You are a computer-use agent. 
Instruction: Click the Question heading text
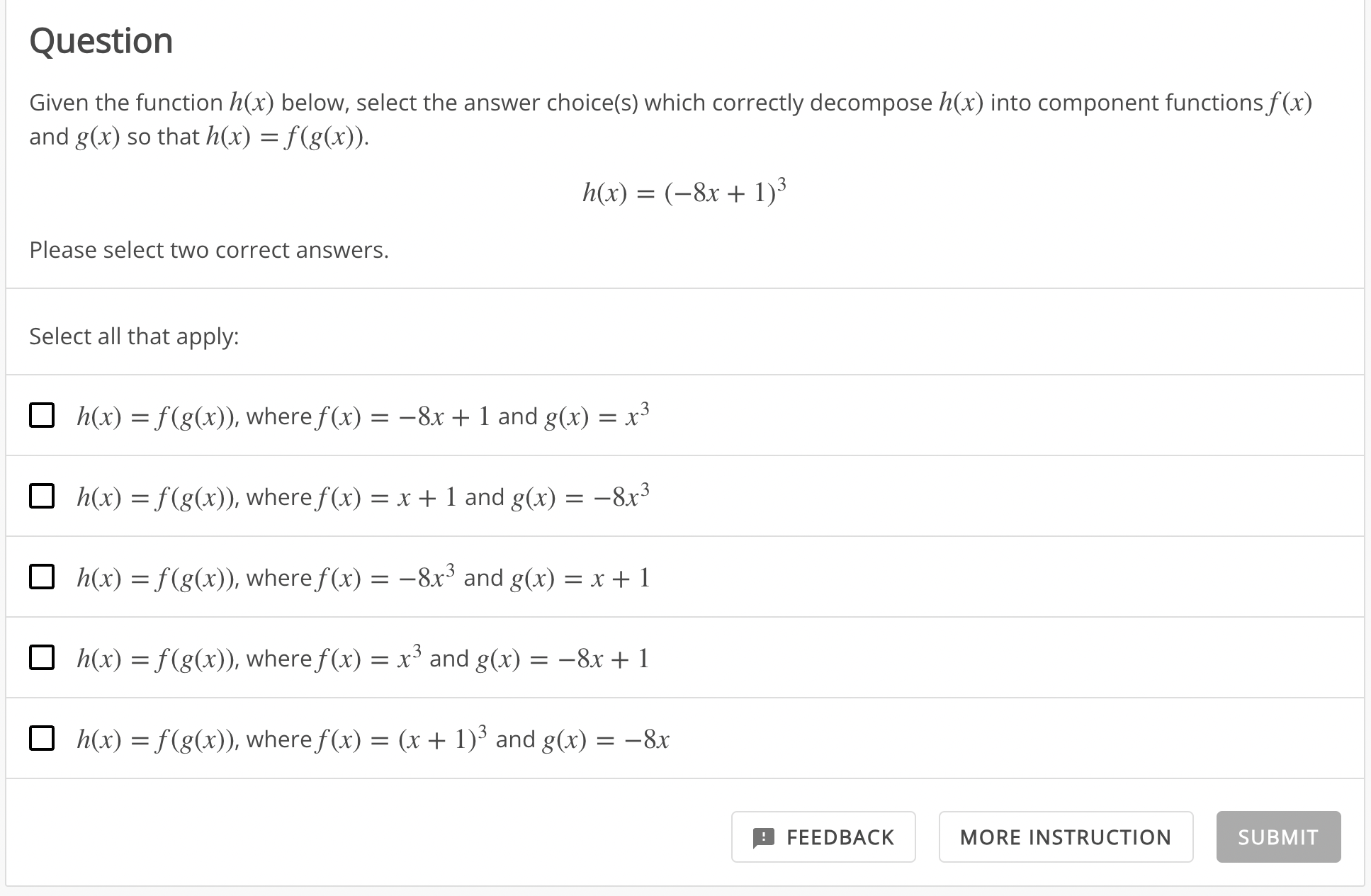coord(101,40)
